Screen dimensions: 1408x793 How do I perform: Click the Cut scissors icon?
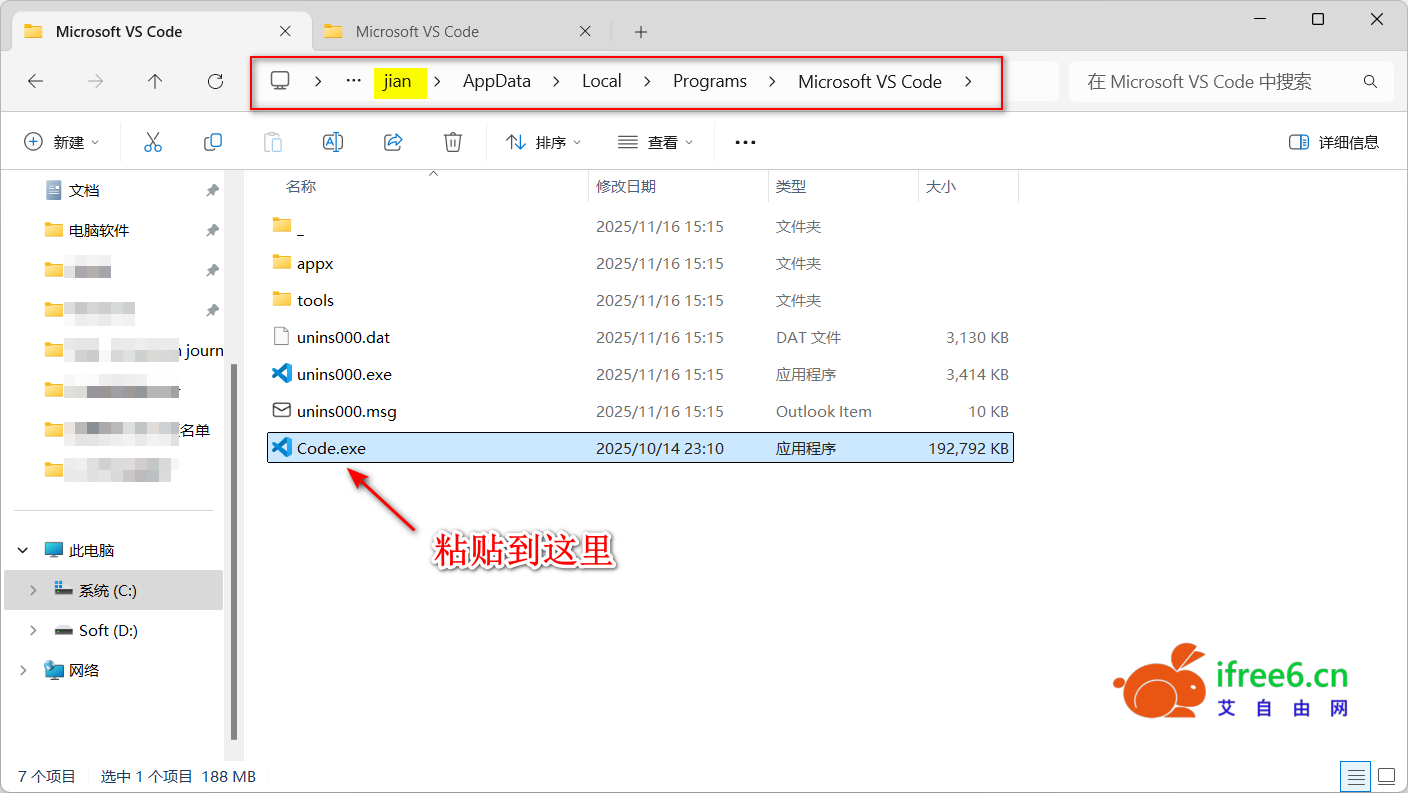click(153, 142)
